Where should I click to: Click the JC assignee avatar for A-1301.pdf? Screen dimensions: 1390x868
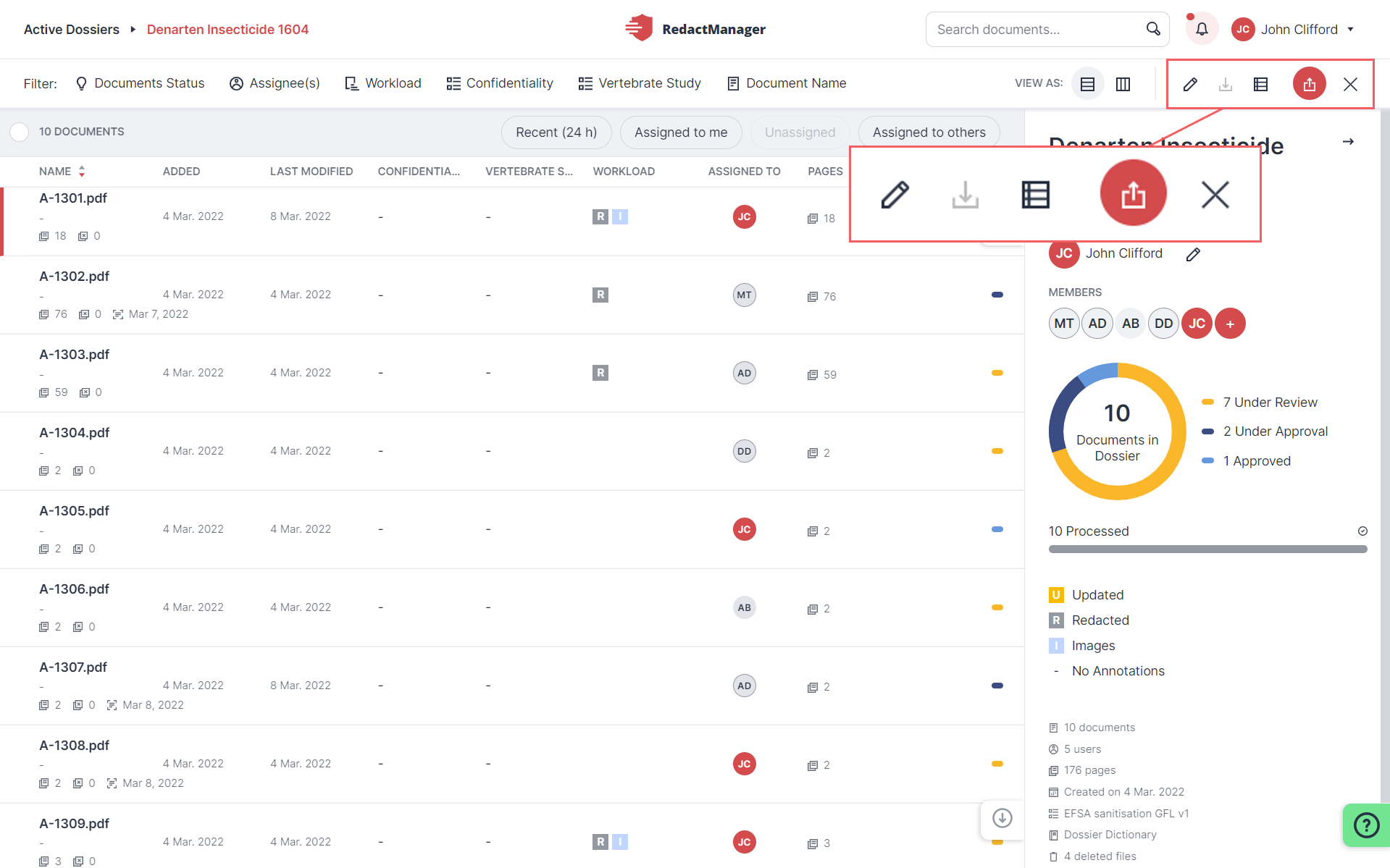coord(744,216)
